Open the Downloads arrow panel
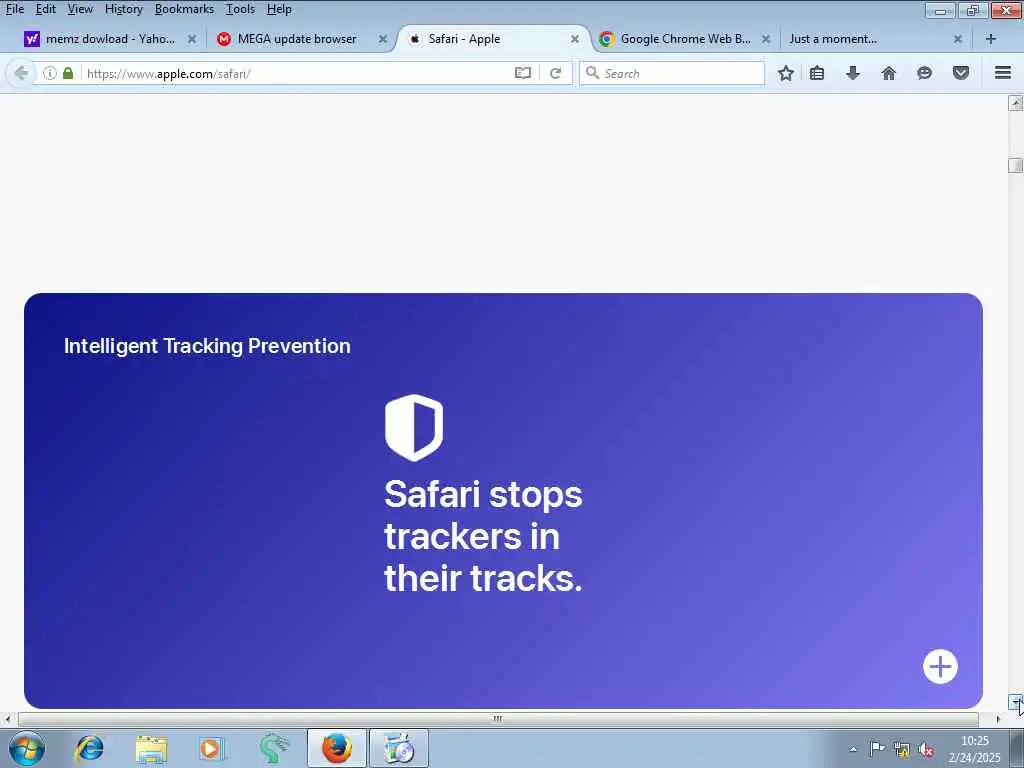Screen dimensions: 1024x768 point(853,73)
